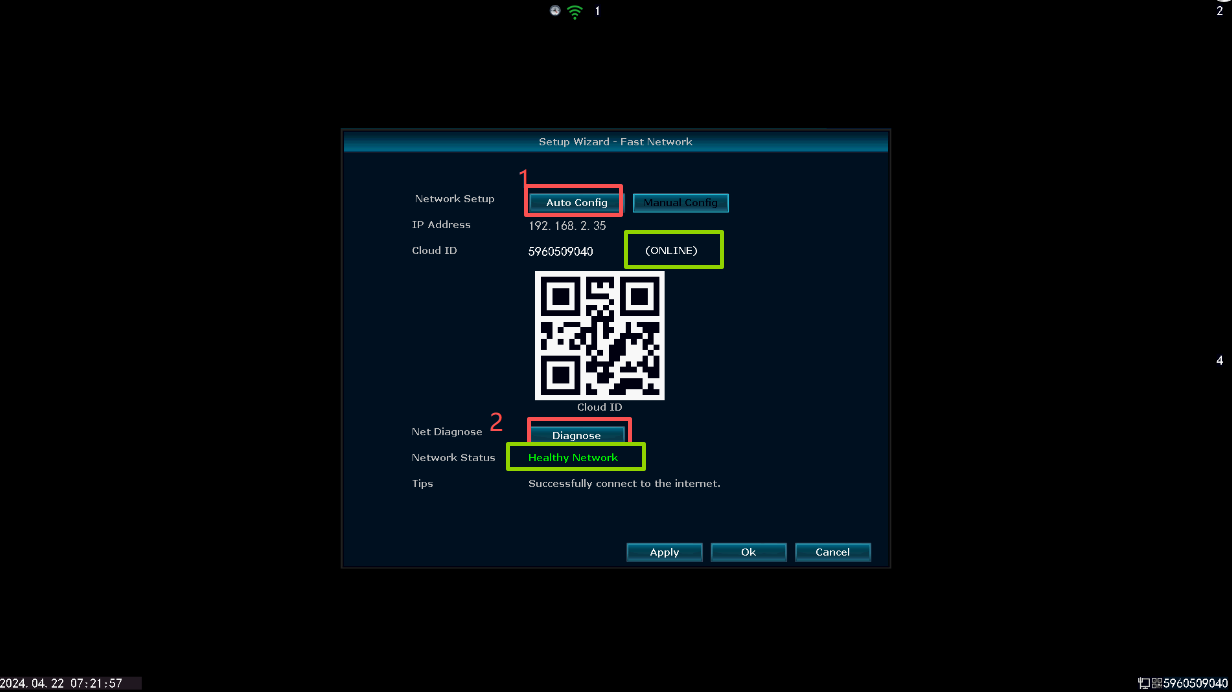Viewport: 1232px width, 692px height.
Task: Click the Tips label
Action: pyautogui.click(x=422, y=484)
